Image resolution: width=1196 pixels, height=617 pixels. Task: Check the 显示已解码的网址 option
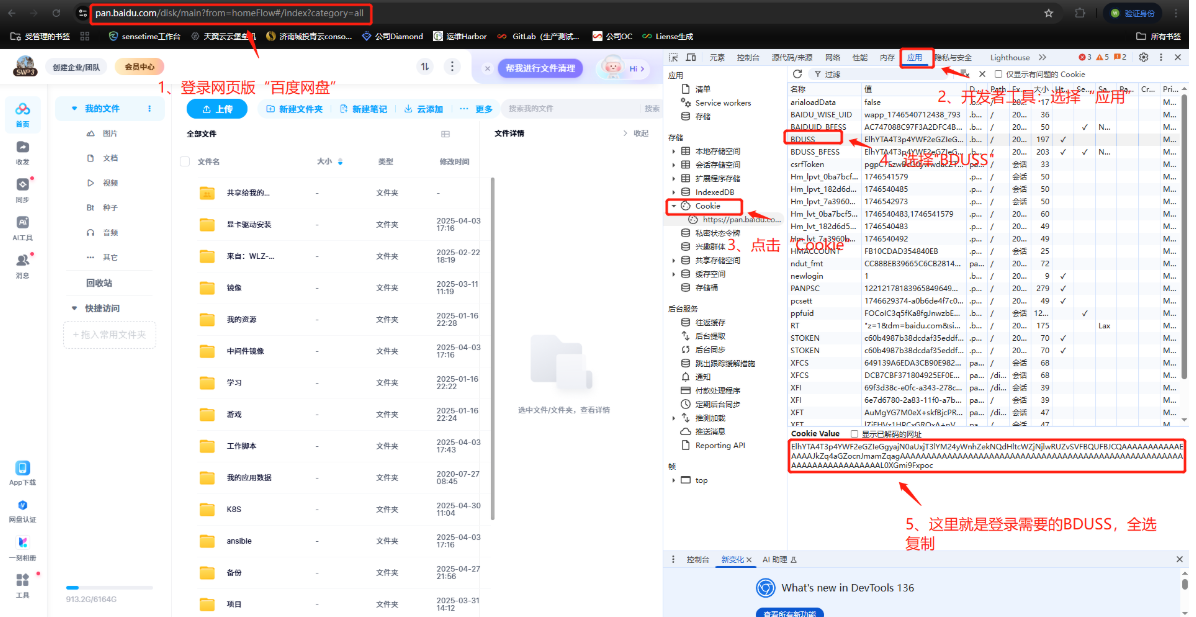coord(853,436)
